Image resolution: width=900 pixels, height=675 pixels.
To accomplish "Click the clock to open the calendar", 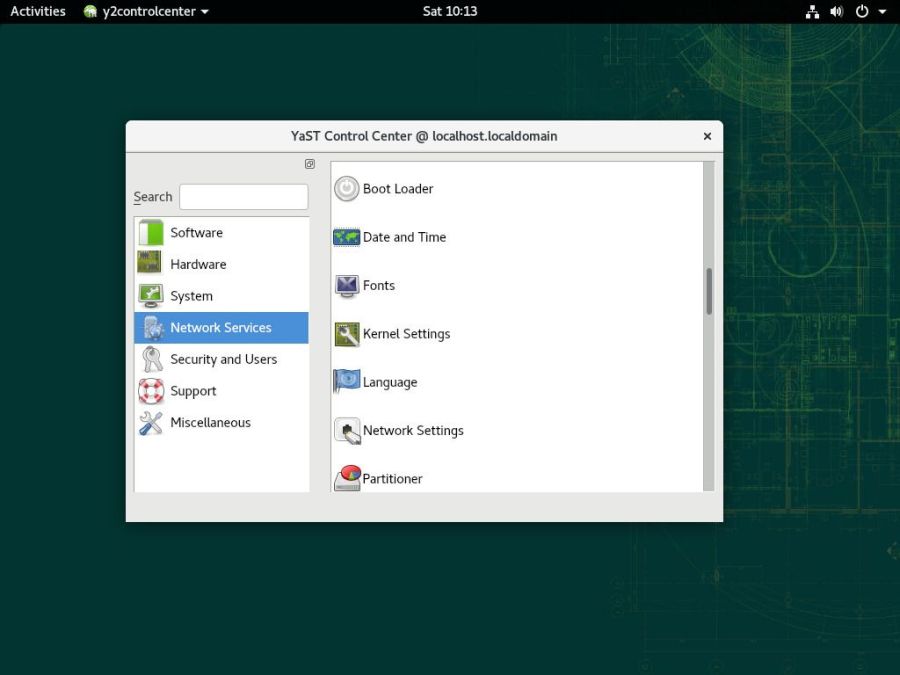I will [x=450, y=11].
